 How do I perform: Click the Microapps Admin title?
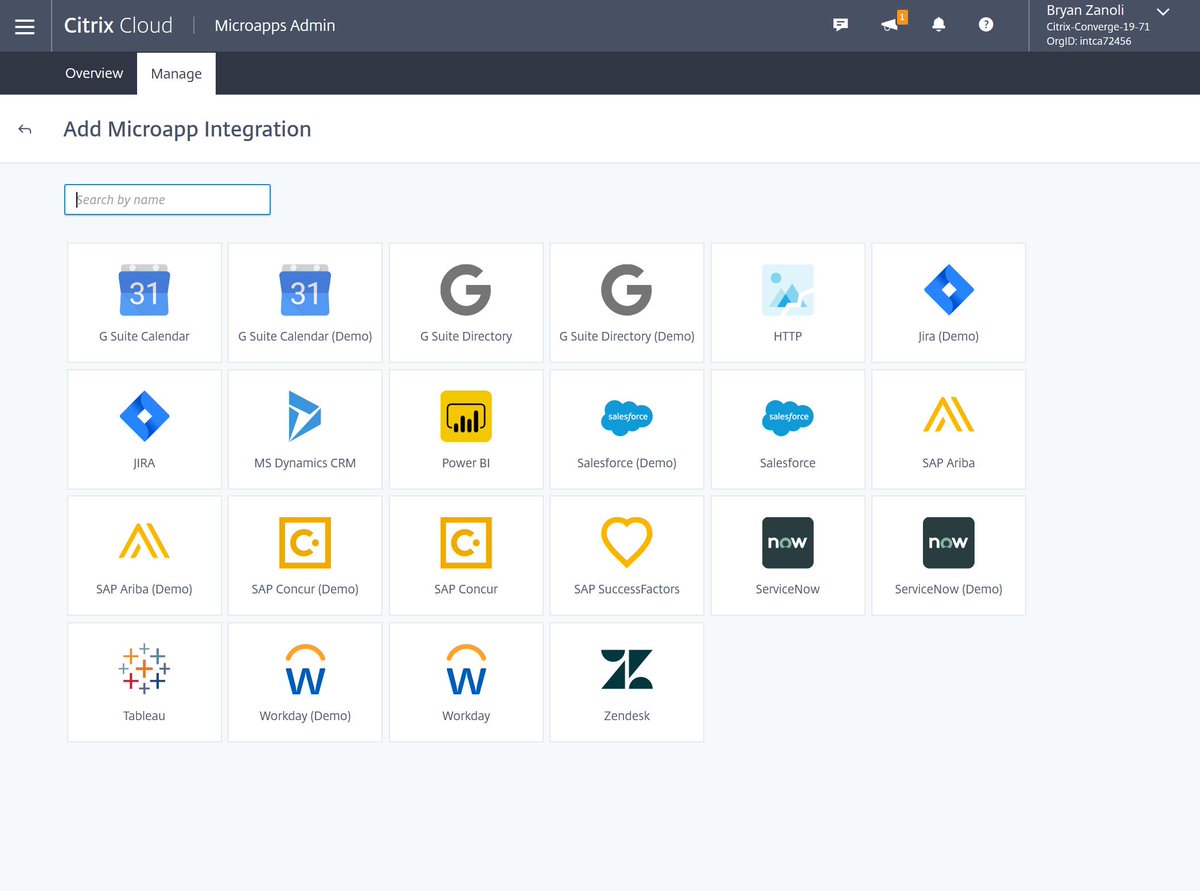point(275,25)
